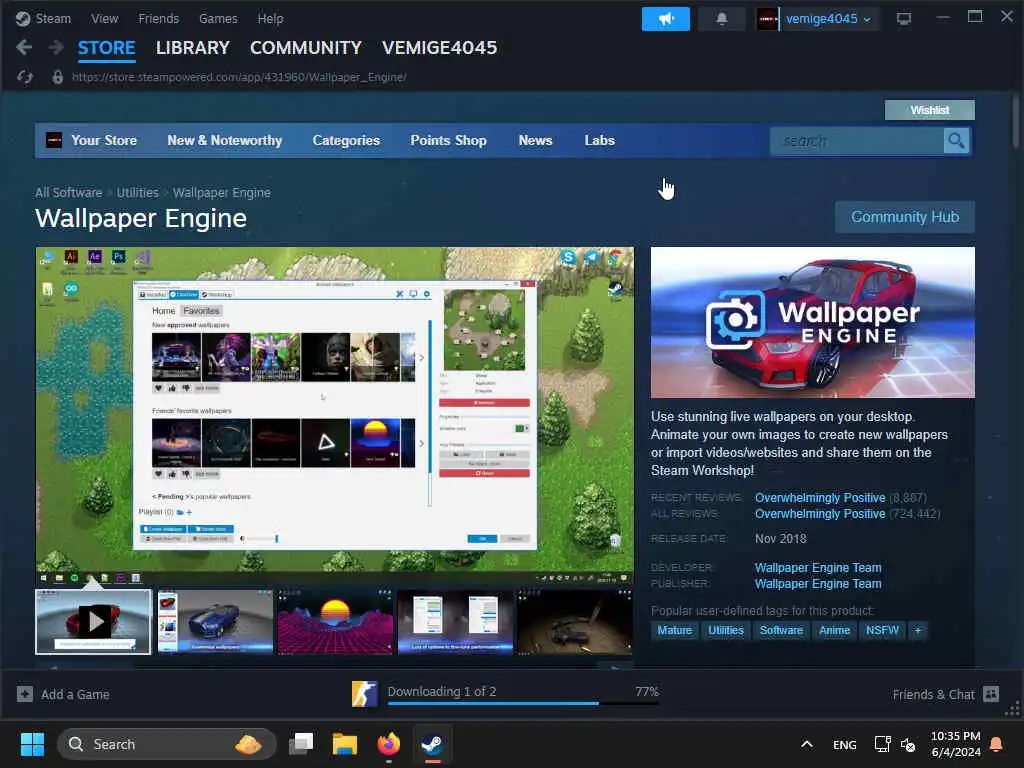Open the Windows notification bell

pos(997,744)
